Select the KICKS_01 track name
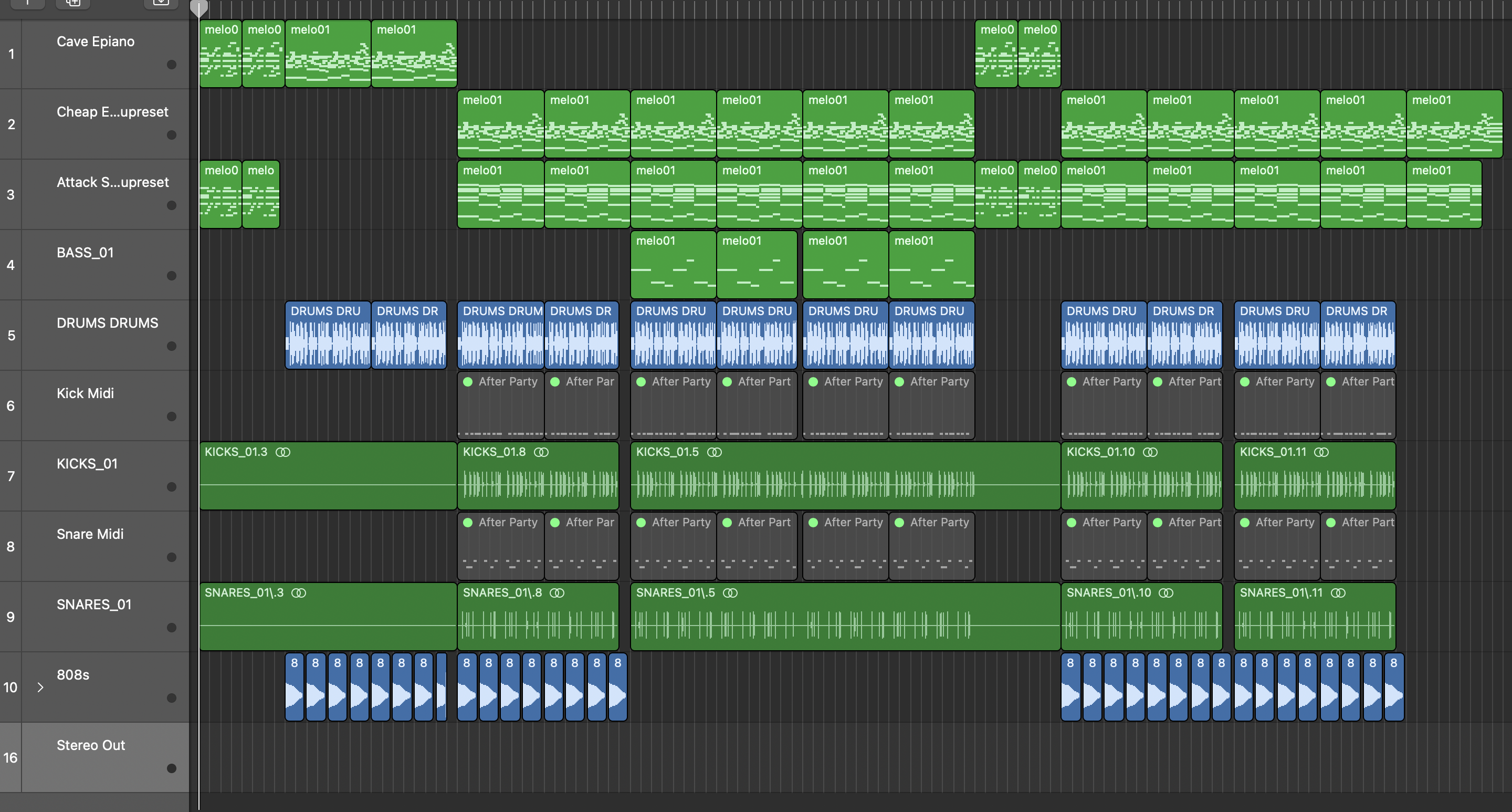The width and height of the screenshot is (1512, 812). click(x=87, y=464)
